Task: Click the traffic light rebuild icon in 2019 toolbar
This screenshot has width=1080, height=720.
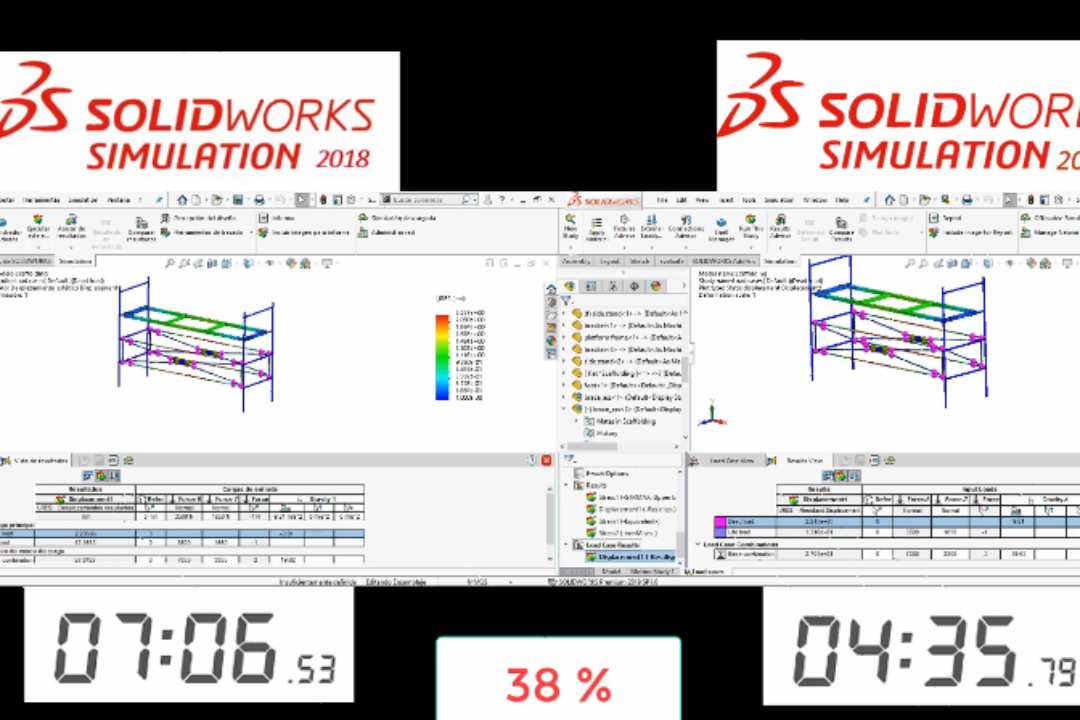Action: [x=1030, y=200]
